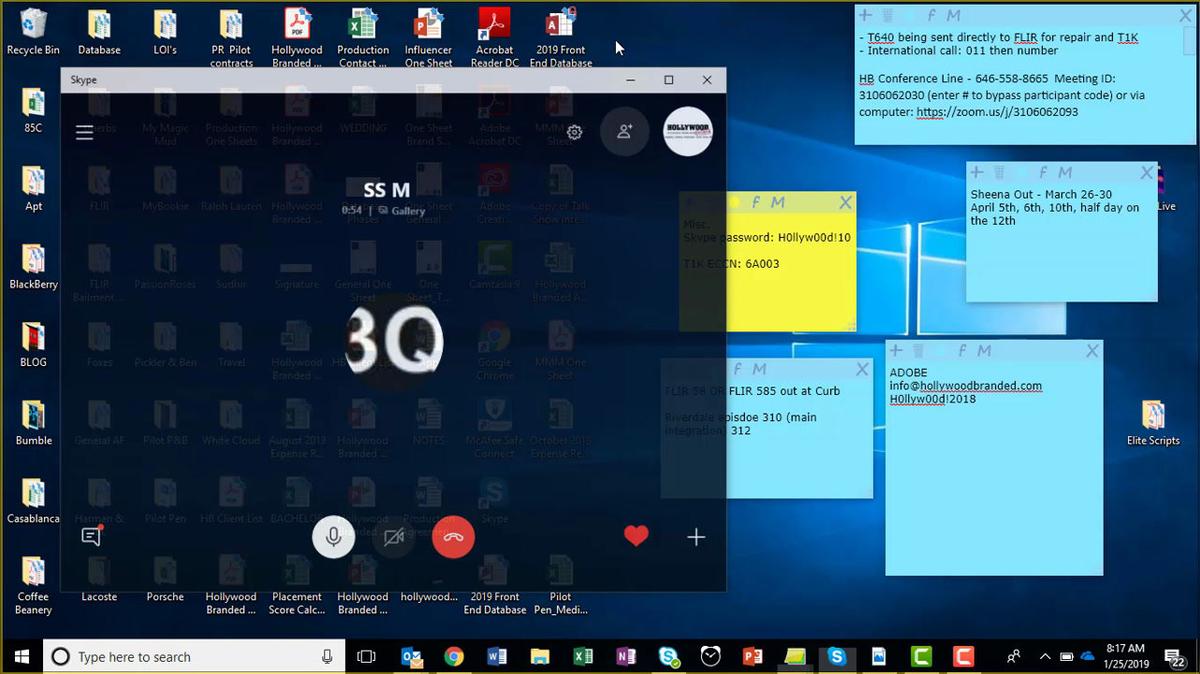Image resolution: width=1200 pixels, height=674 pixels.
Task: Open Task View on the taskbar
Action: (367, 656)
